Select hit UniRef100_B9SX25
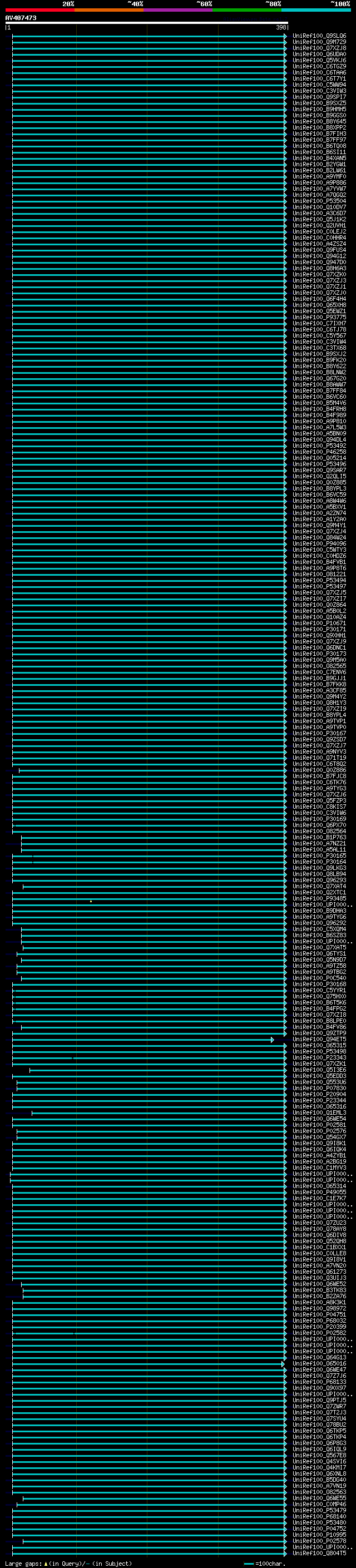The image size is (356, 1568). pyautogui.click(x=319, y=103)
